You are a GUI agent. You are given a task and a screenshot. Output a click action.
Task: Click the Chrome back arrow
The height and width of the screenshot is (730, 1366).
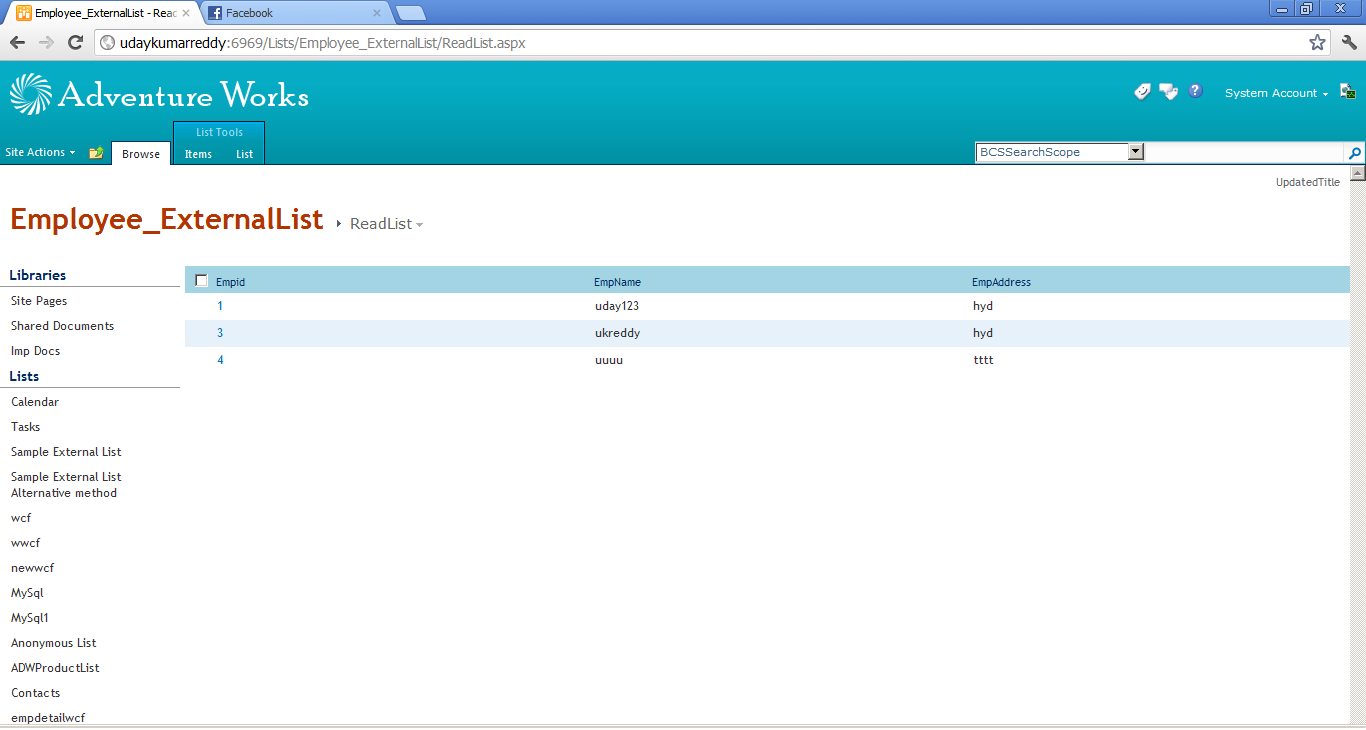coord(17,42)
